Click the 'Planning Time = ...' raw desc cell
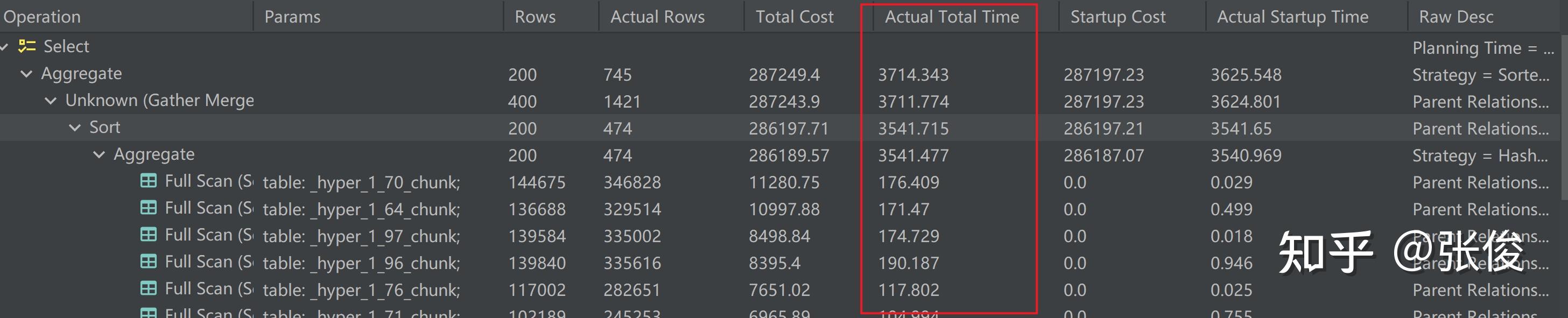This screenshot has height=318, width=1568. pos(1483,48)
